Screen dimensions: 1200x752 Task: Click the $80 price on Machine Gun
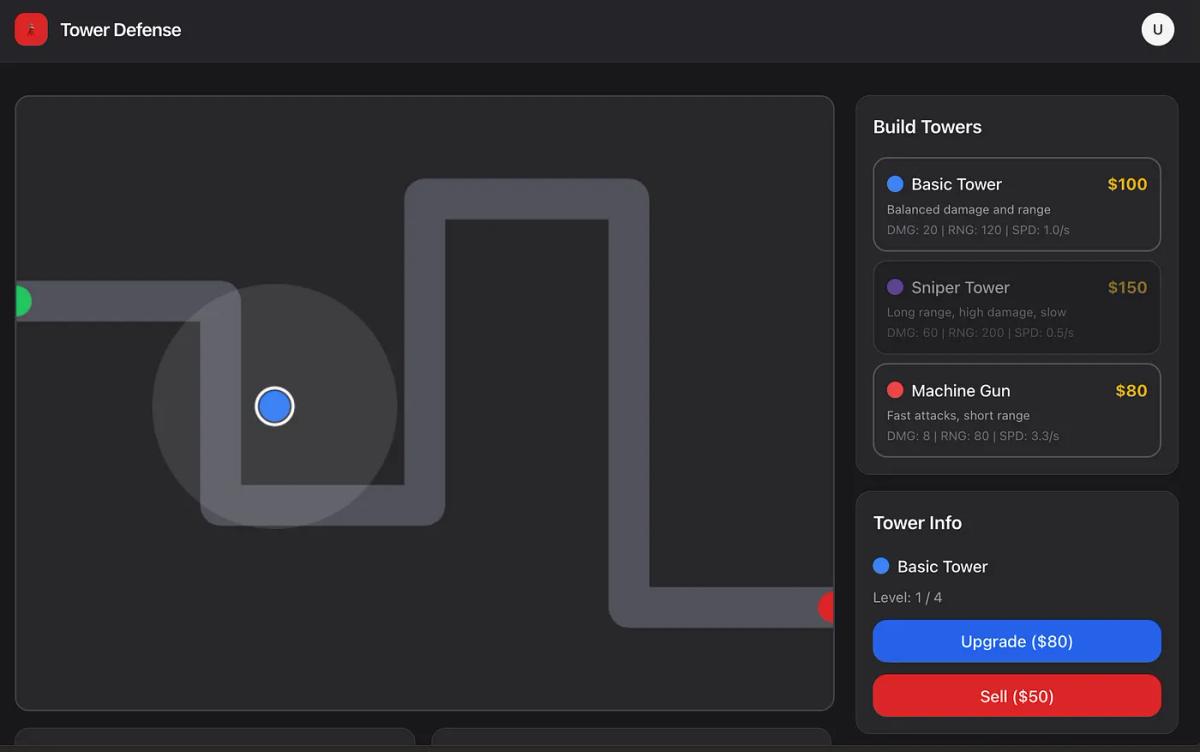tap(1131, 390)
